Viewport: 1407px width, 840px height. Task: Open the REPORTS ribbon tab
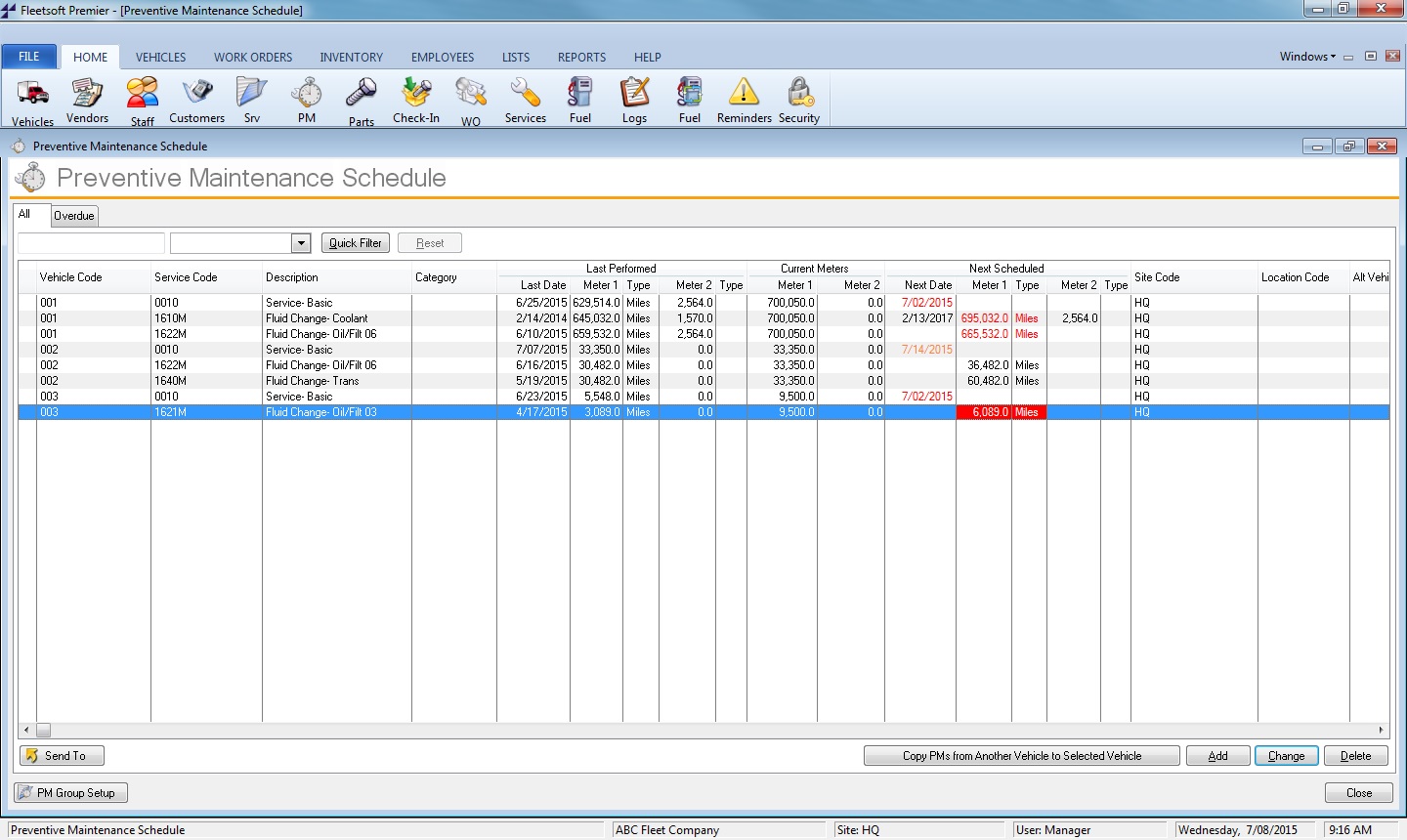582,57
